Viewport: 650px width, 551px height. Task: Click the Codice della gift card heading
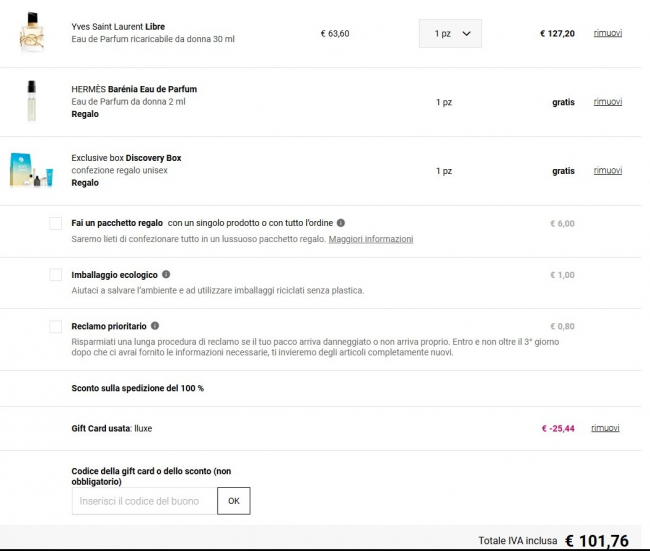tap(151, 476)
